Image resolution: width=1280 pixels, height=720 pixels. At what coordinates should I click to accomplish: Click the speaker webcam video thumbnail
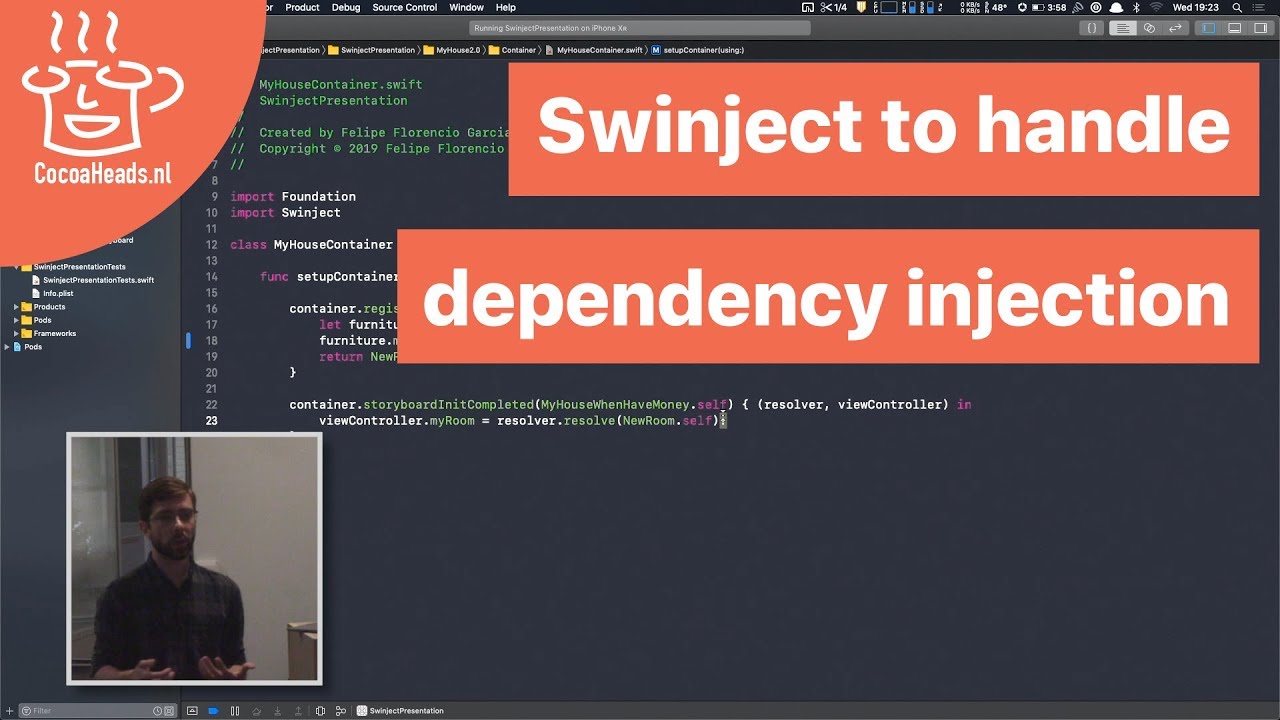point(194,559)
